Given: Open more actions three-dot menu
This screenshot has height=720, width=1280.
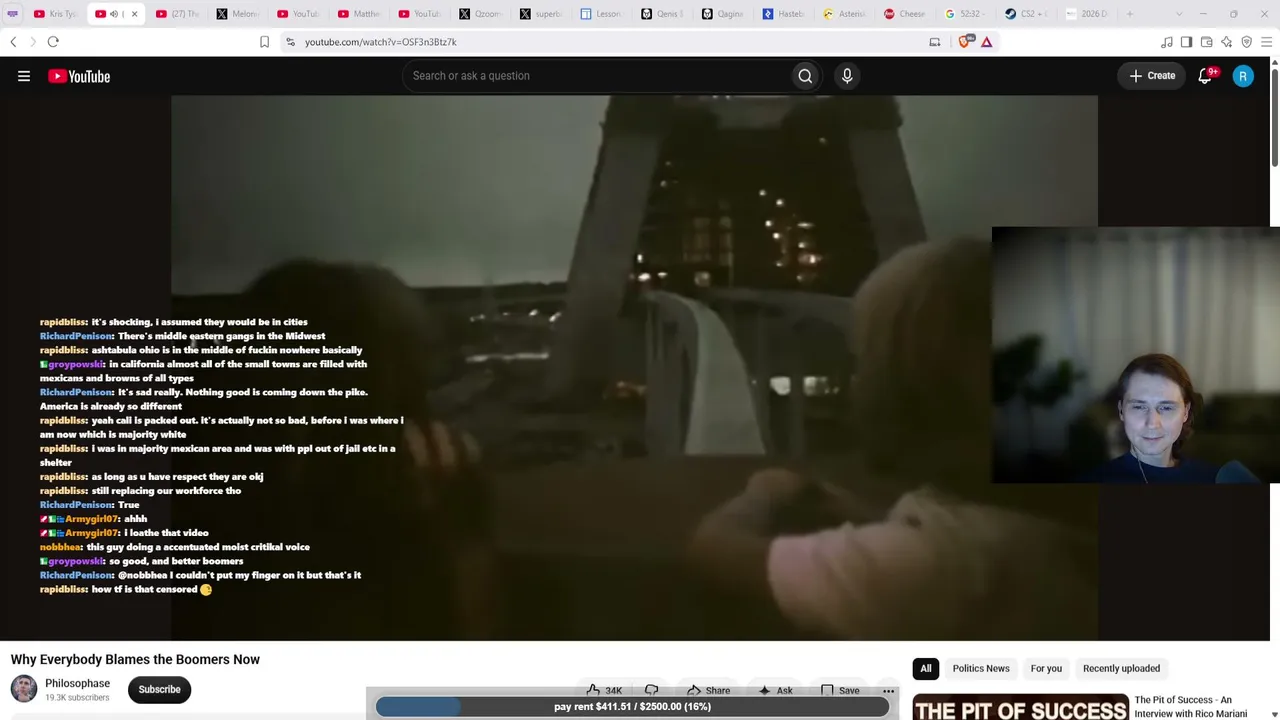Looking at the screenshot, I should (888, 690).
